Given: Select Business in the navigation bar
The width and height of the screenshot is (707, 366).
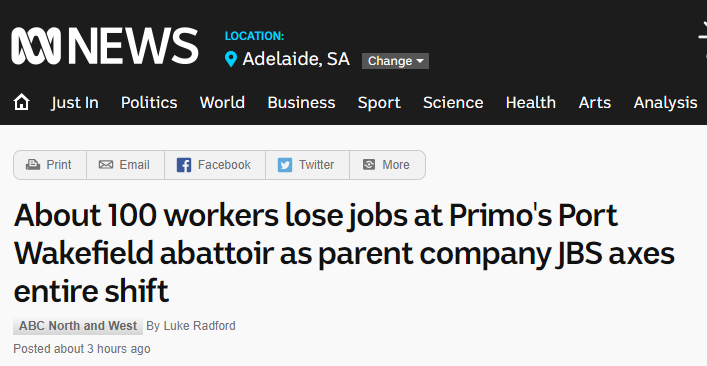Looking at the screenshot, I should (x=301, y=103).
